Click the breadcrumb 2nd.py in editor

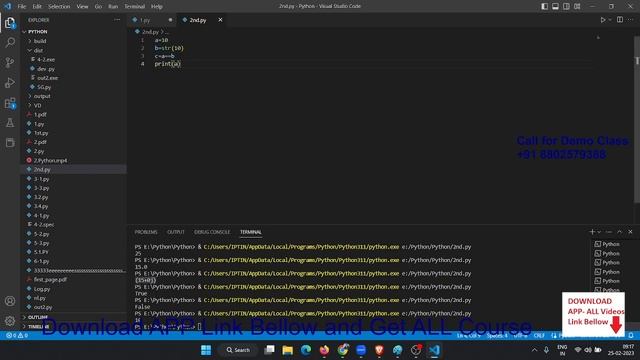(150, 31)
